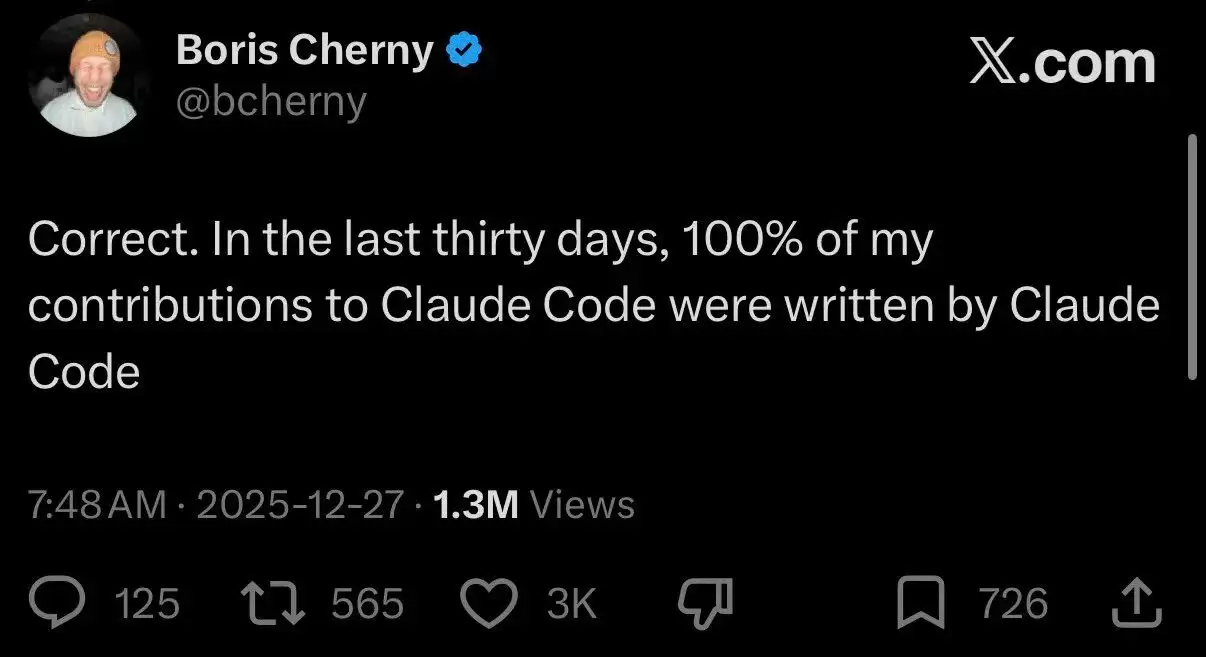Click the 2025-12-27 post date
This screenshot has height=657, width=1206.
300,505
